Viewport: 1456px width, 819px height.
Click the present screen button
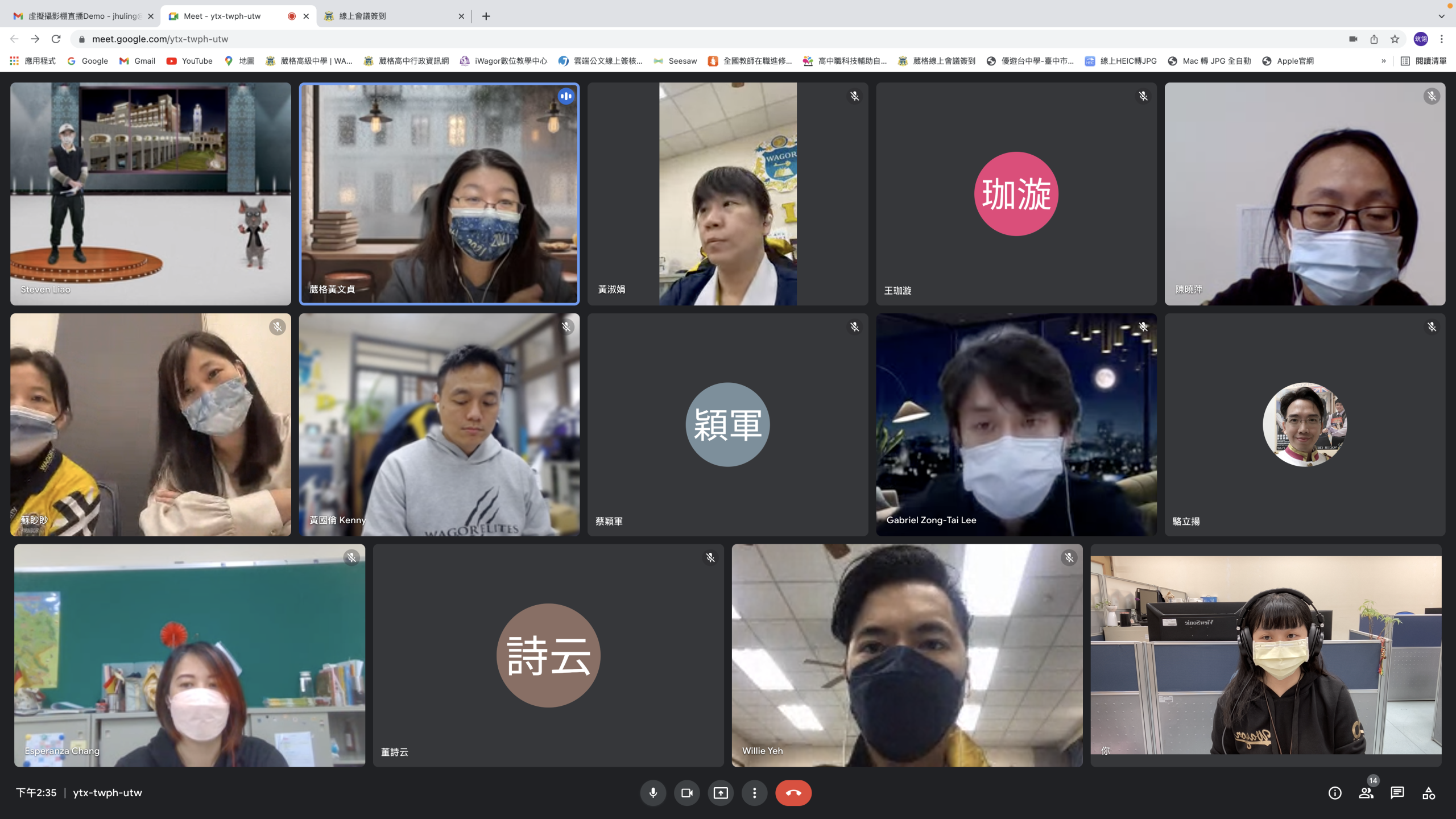[x=721, y=793]
